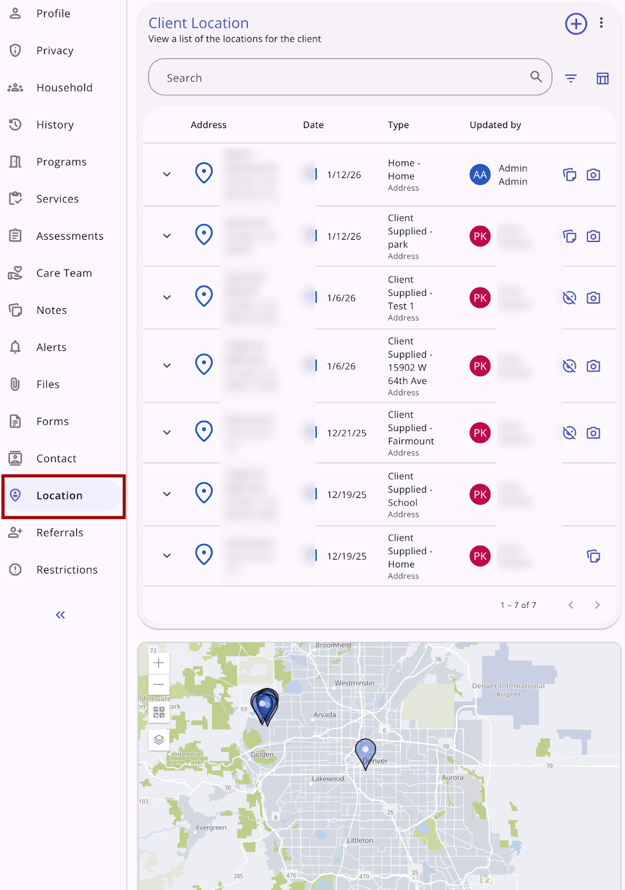The width and height of the screenshot is (625, 890).
Task: Expand the Home - Home location row
Action: pyautogui.click(x=167, y=175)
